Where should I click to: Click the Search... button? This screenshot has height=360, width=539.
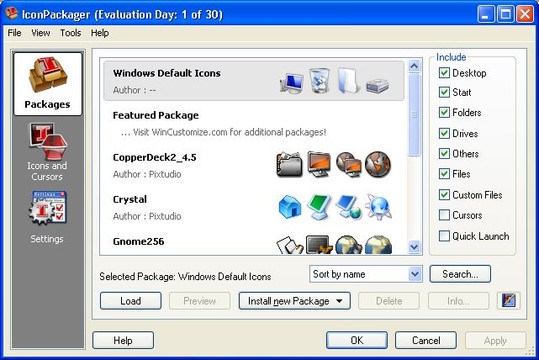460,274
